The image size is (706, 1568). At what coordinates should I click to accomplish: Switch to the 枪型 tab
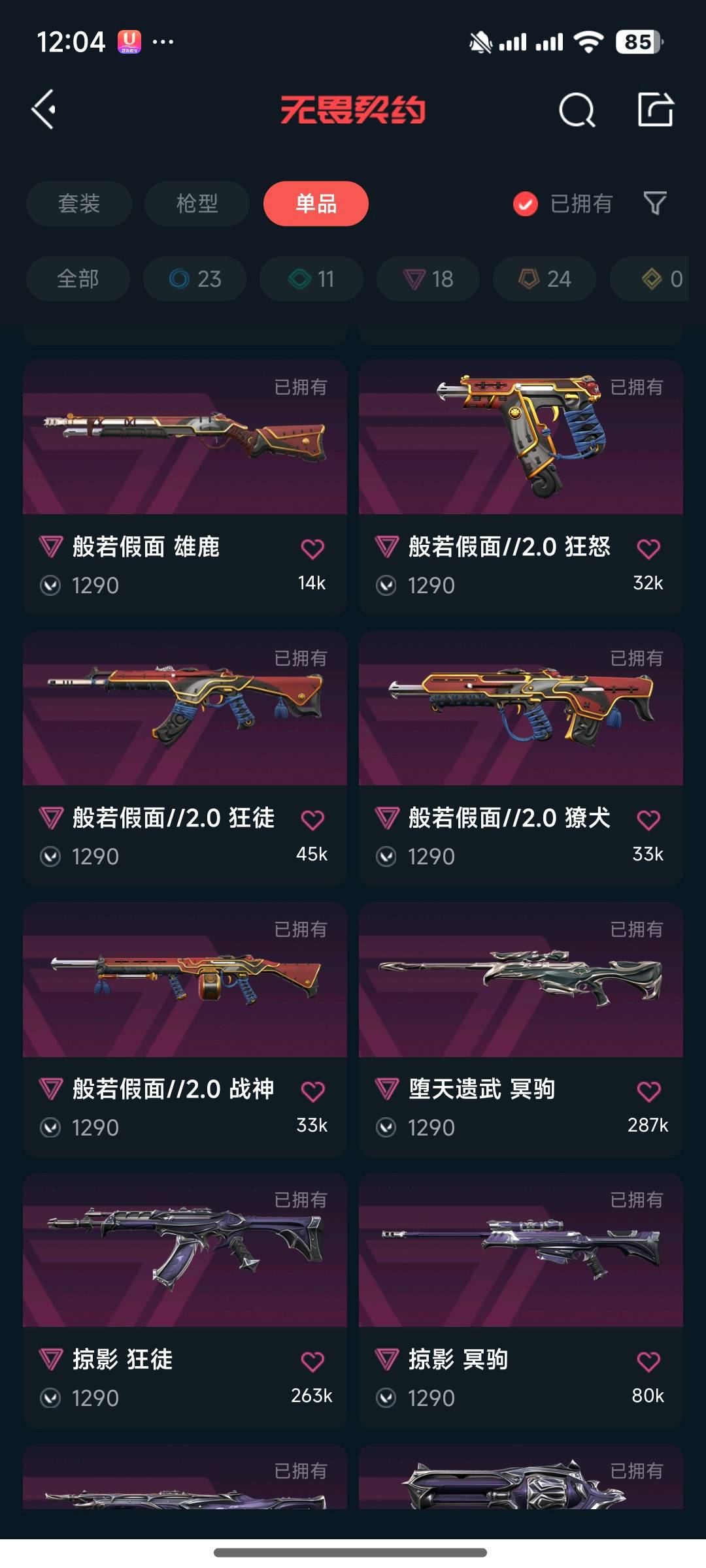pyautogui.click(x=197, y=203)
